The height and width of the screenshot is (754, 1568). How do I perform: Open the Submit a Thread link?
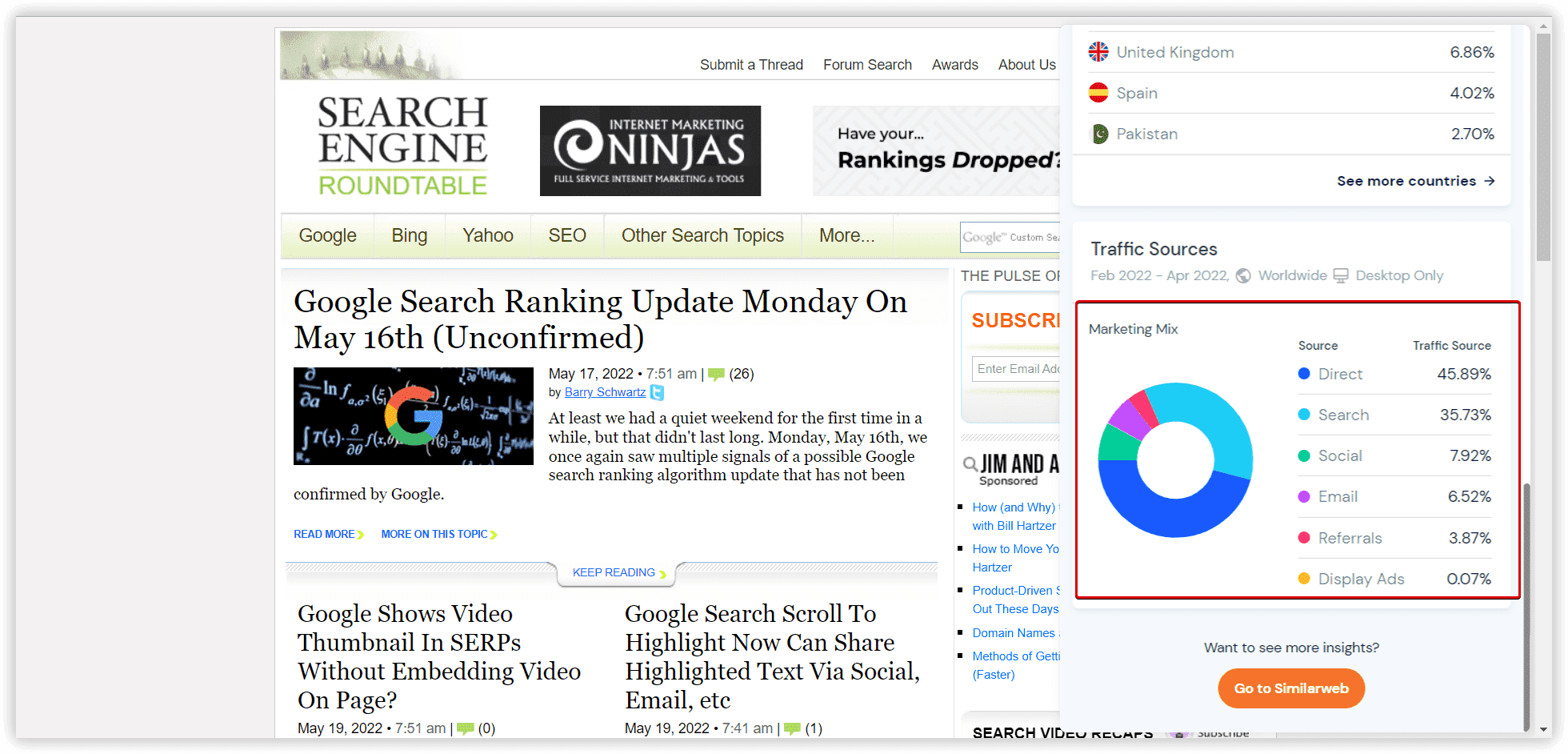tap(751, 65)
